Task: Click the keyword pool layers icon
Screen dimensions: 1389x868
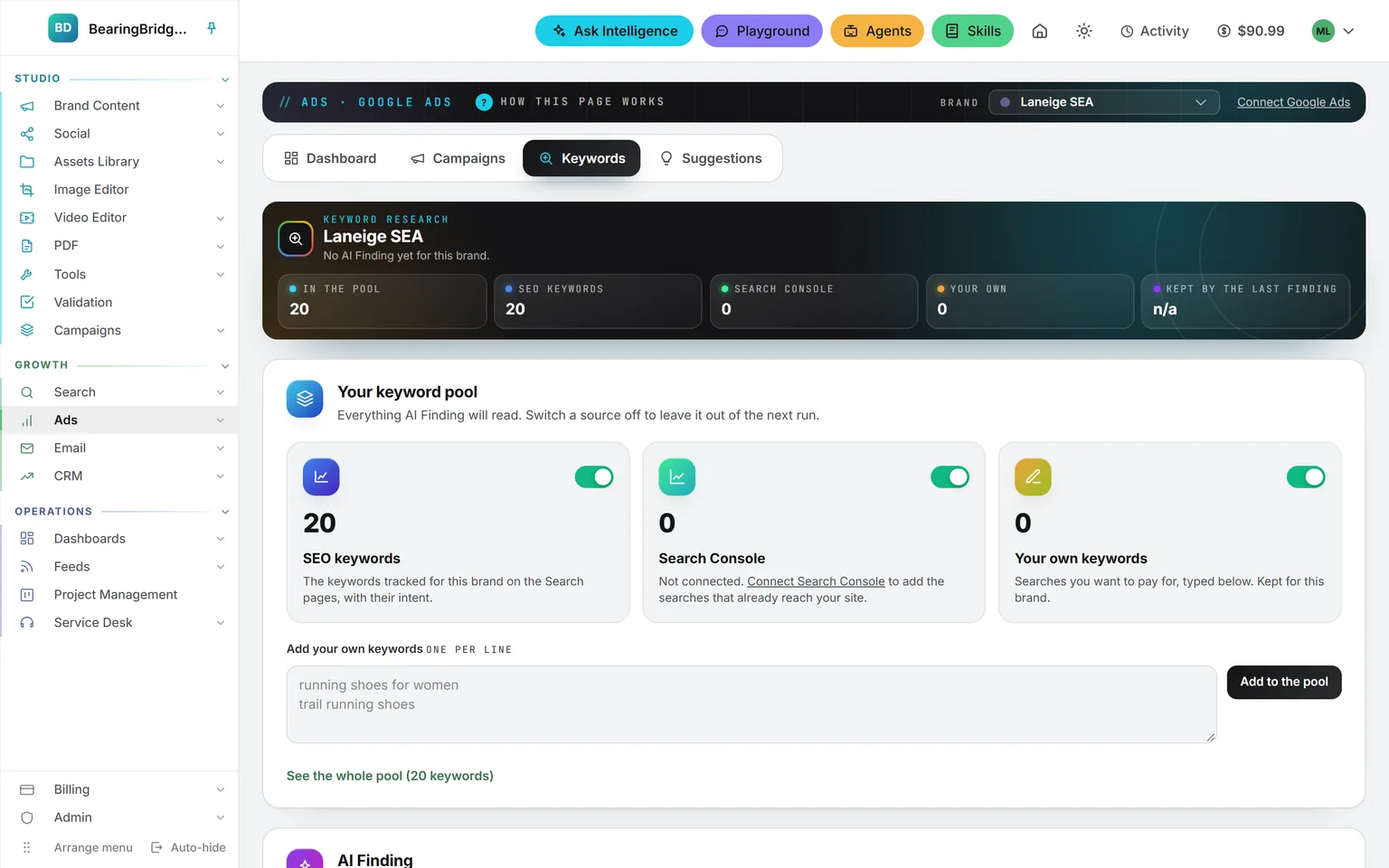Action: (x=305, y=399)
